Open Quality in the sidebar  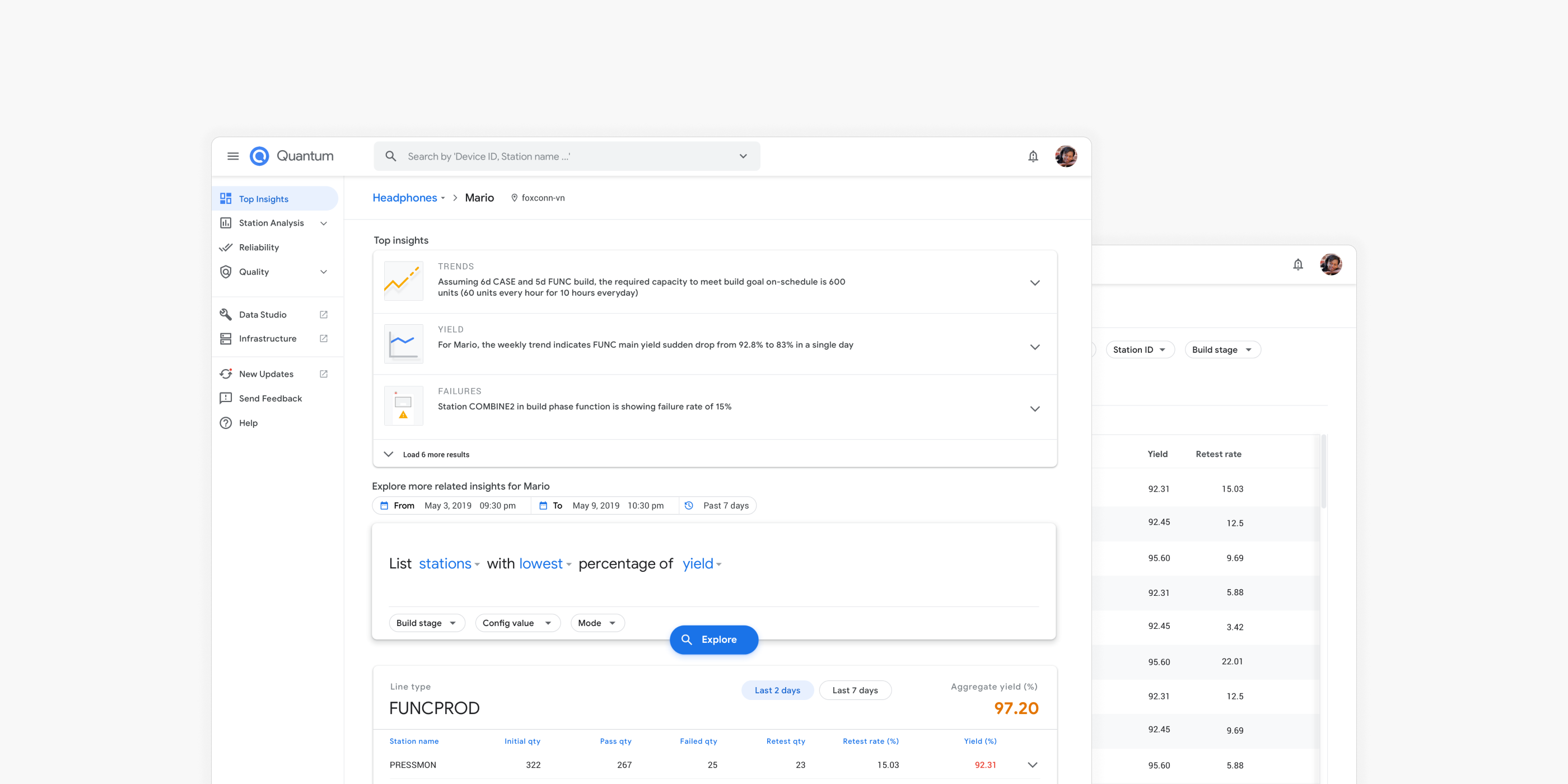pyautogui.click(x=275, y=272)
